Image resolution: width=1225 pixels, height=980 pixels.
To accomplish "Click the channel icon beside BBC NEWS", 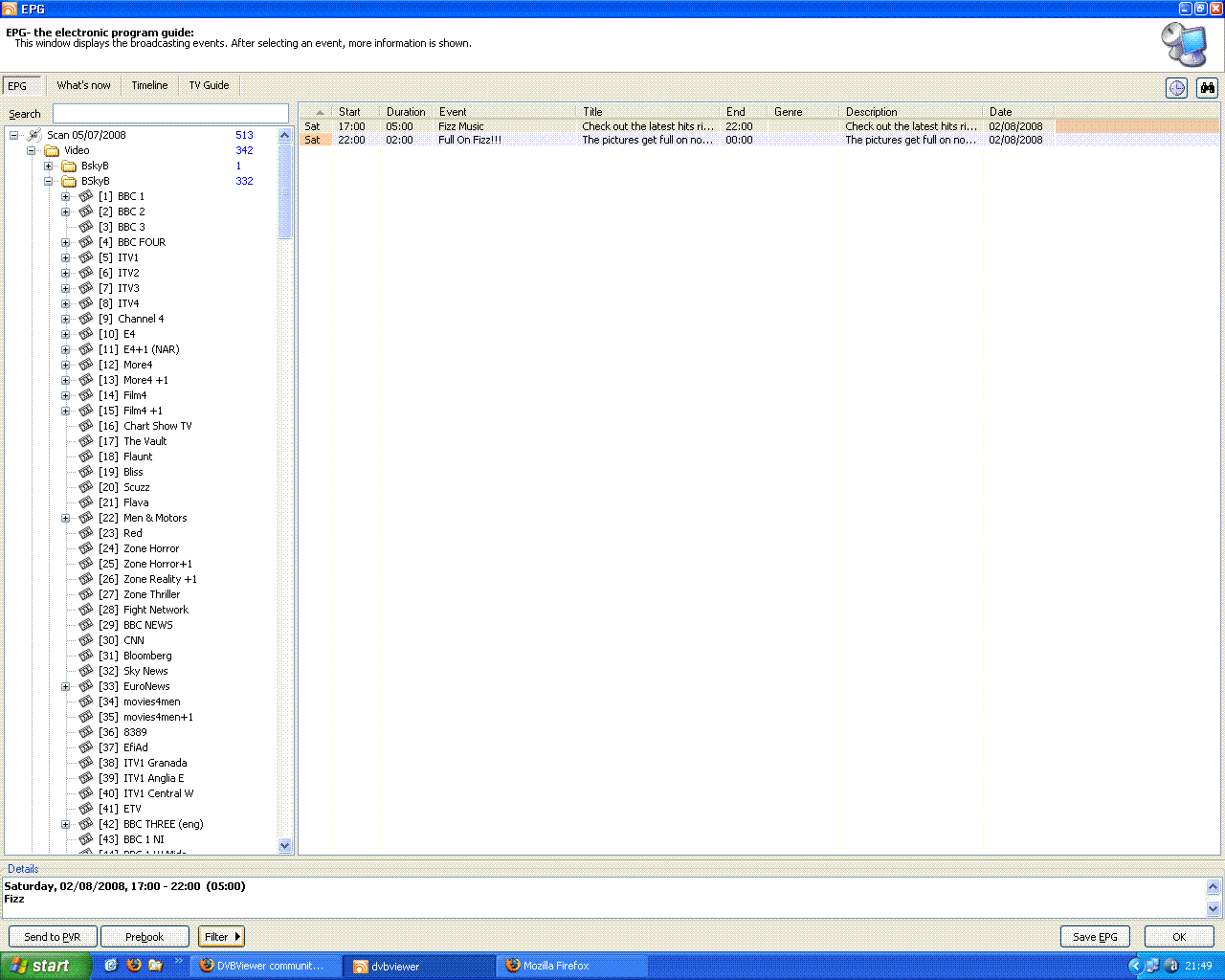I will click(x=86, y=625).
